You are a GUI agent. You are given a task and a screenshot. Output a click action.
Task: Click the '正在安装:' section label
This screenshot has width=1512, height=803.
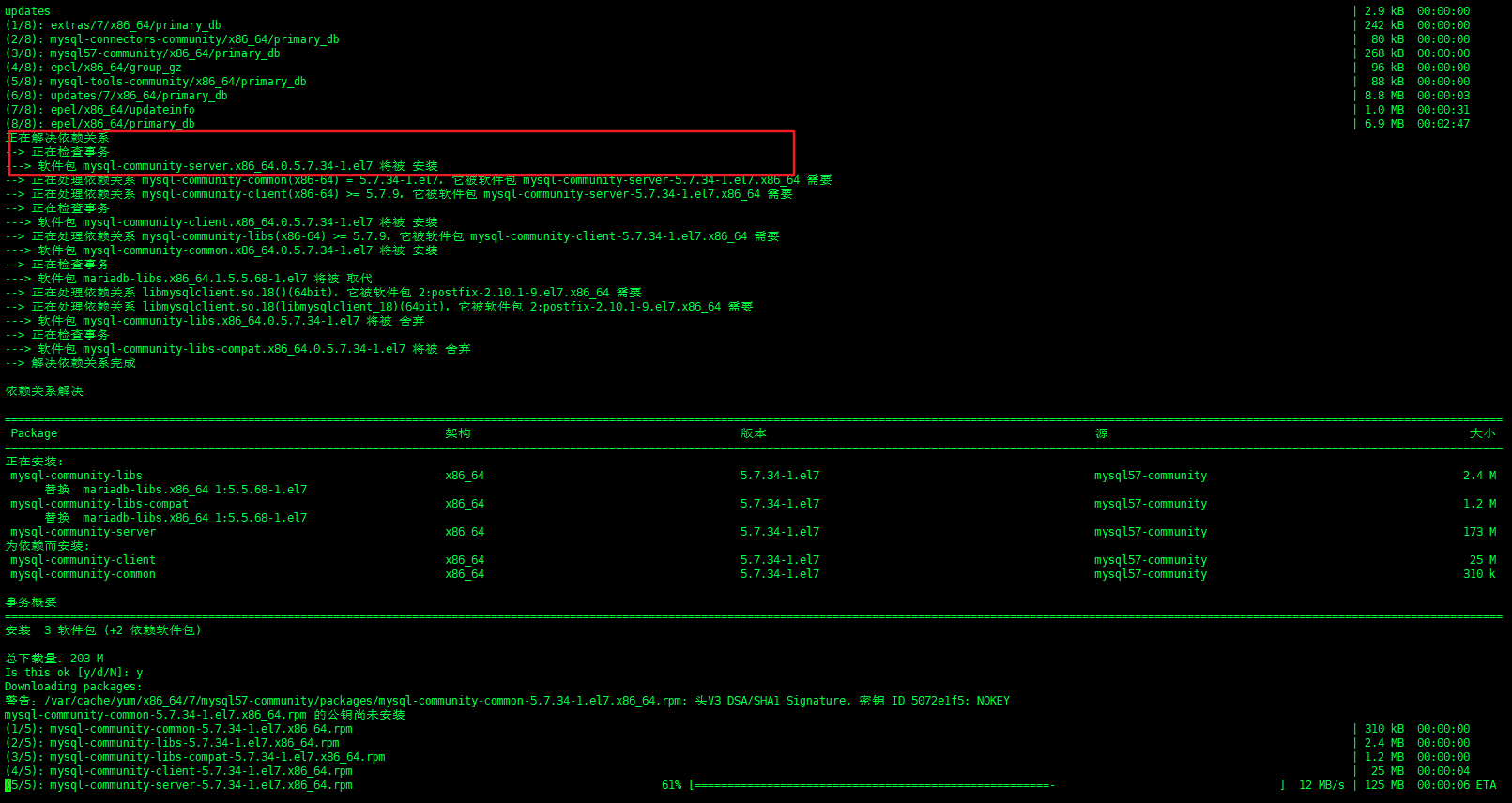[35, 462]
